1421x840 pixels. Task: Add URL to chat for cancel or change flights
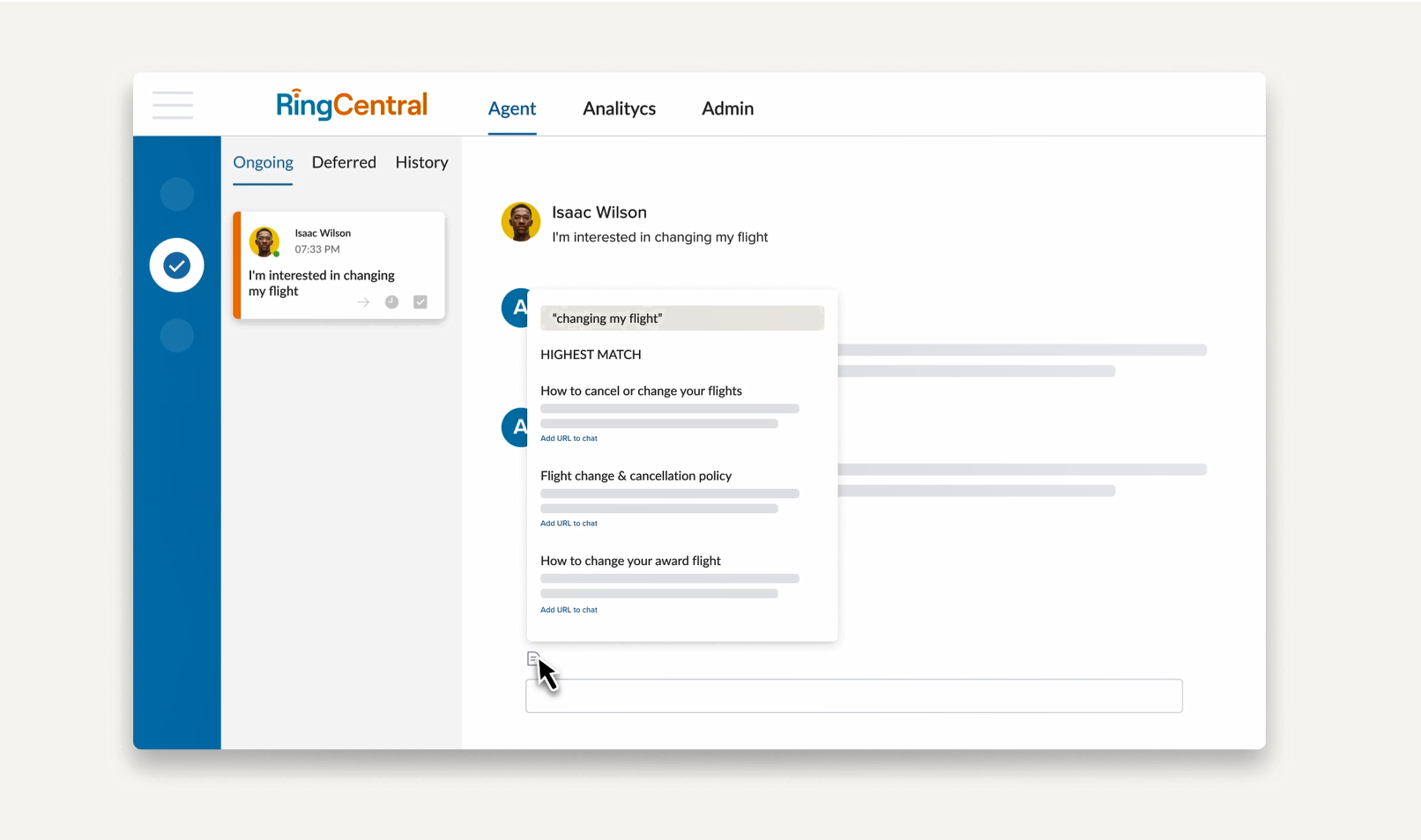(x=569, y=438)
